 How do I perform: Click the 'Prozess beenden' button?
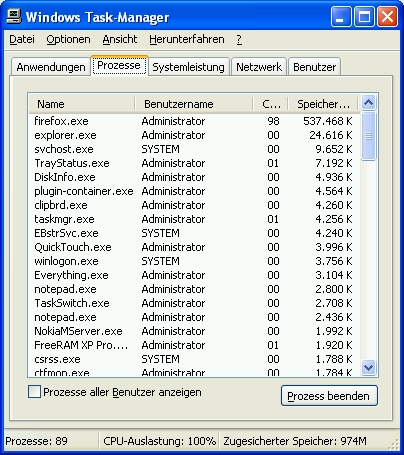pyautogui.click(x=329, y=396)
